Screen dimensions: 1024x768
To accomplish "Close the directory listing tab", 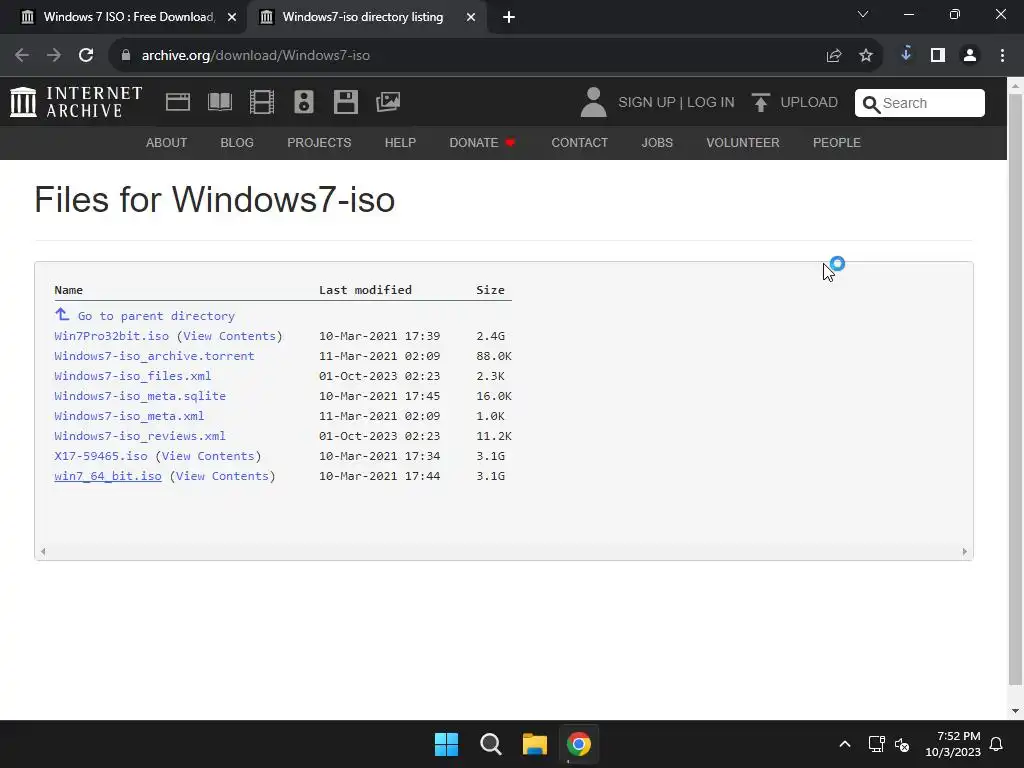I will (471, 17).
